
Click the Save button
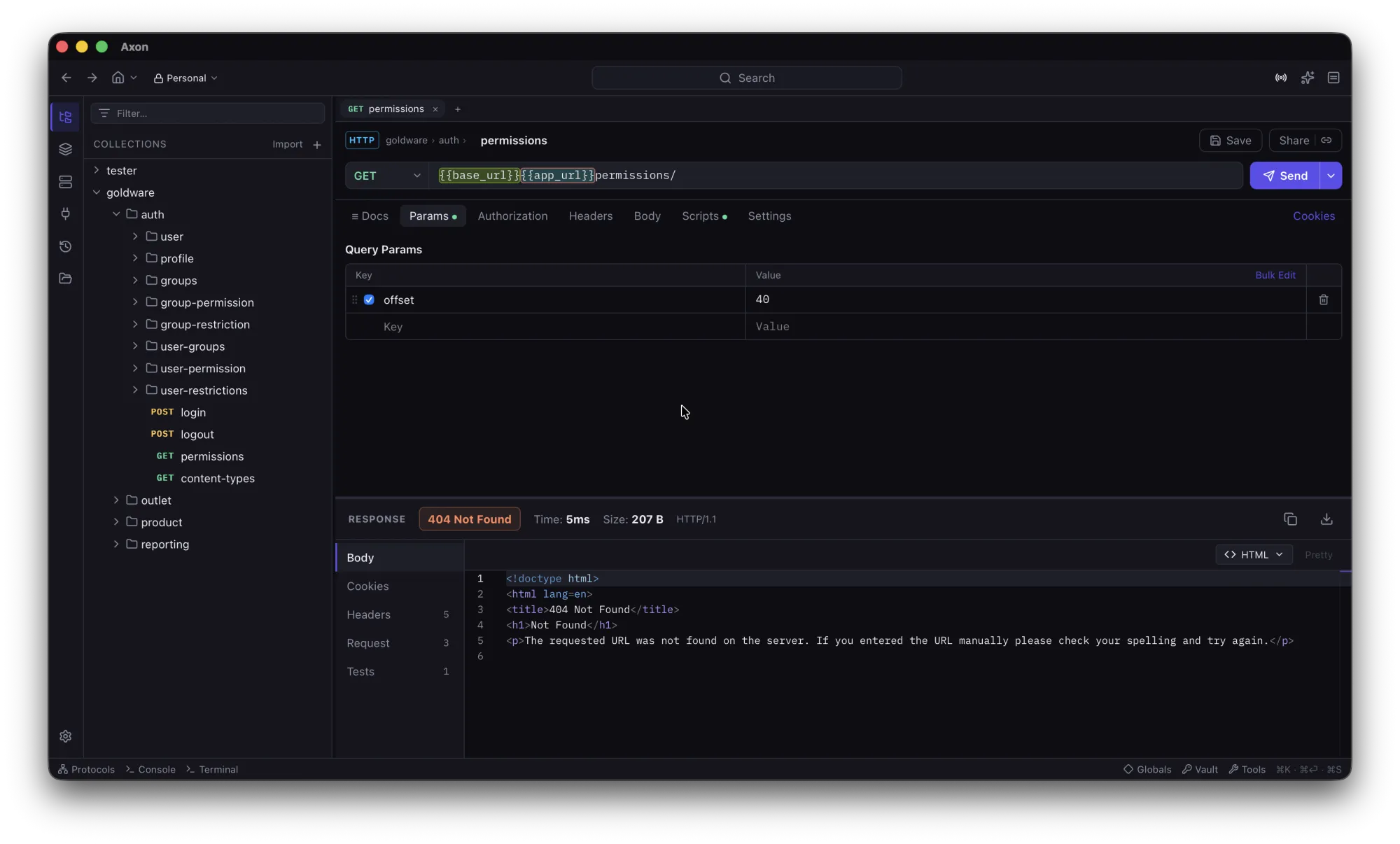[x=1230, y=141]
